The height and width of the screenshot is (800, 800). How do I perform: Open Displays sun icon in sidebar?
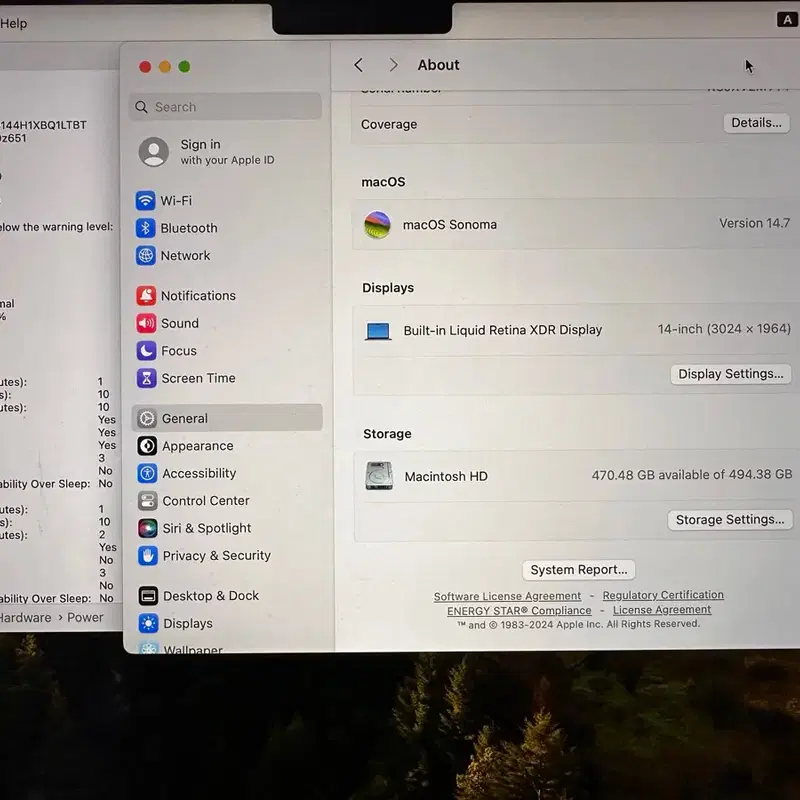148,623
